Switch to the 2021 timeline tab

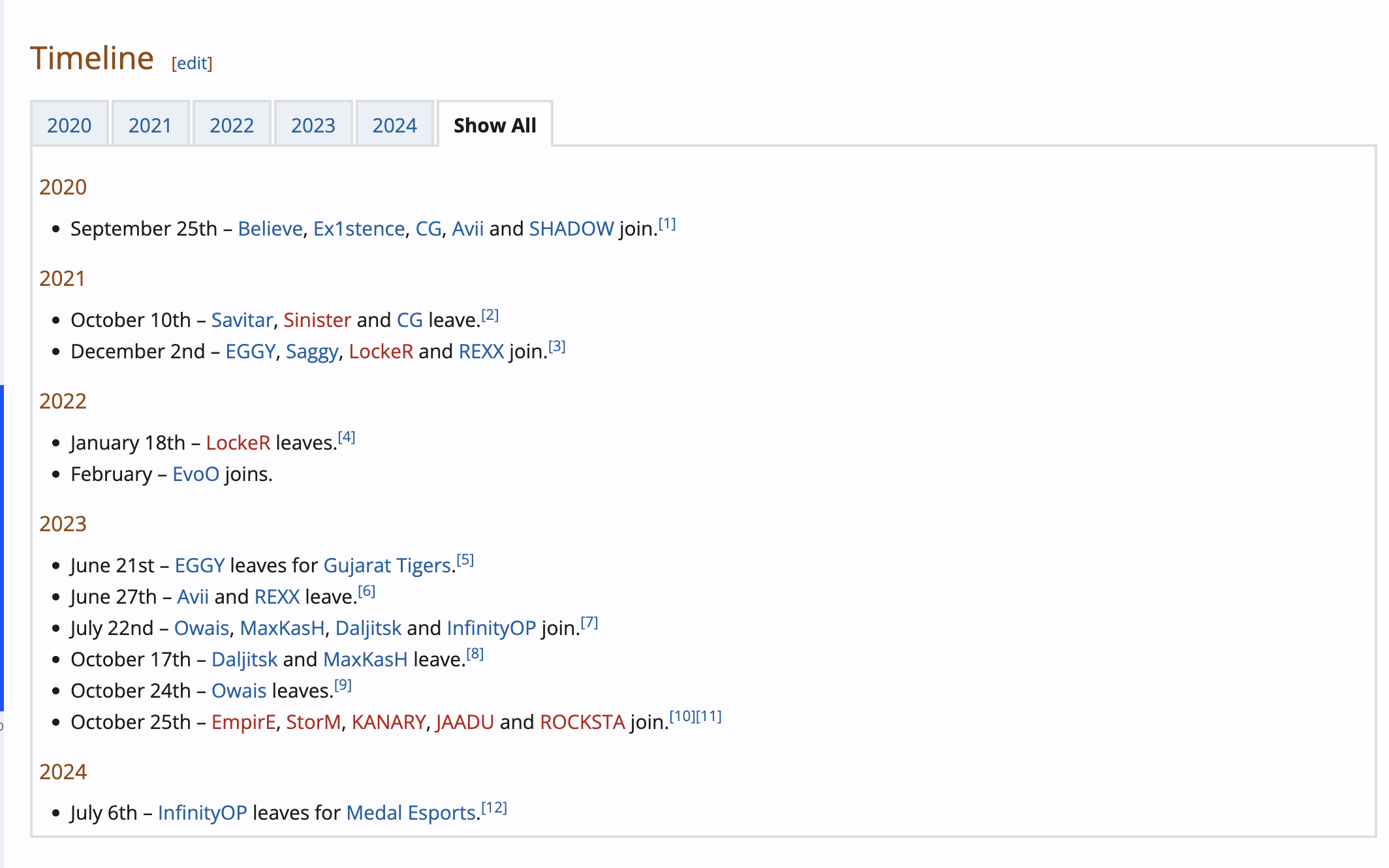pos(150,125)
